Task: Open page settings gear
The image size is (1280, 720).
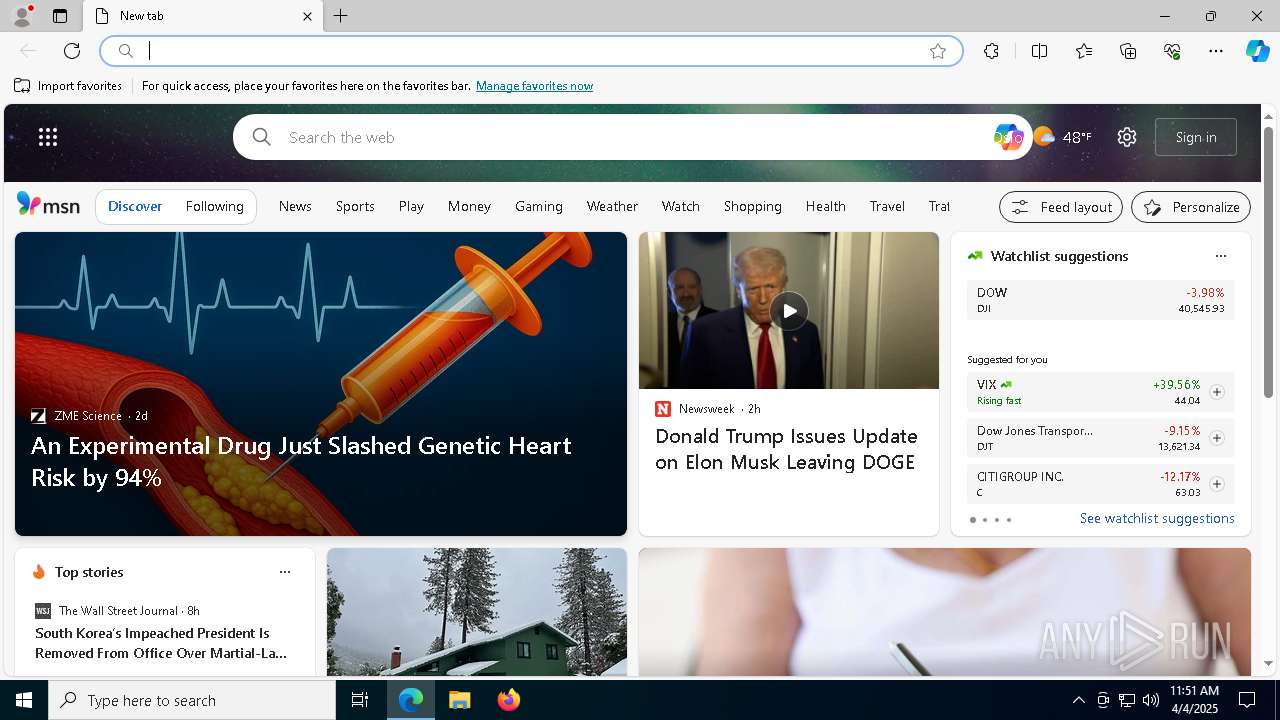Action: click(x=1127, y=137)
